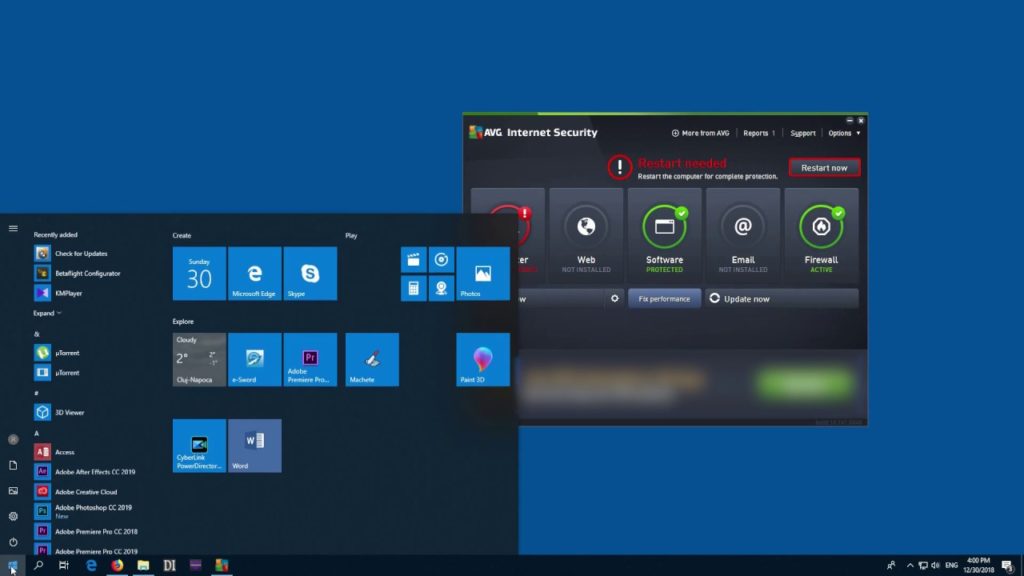Open the Web protection tile in AVG
Viewport: 1024px width, 576px height.
click(586, 236)
